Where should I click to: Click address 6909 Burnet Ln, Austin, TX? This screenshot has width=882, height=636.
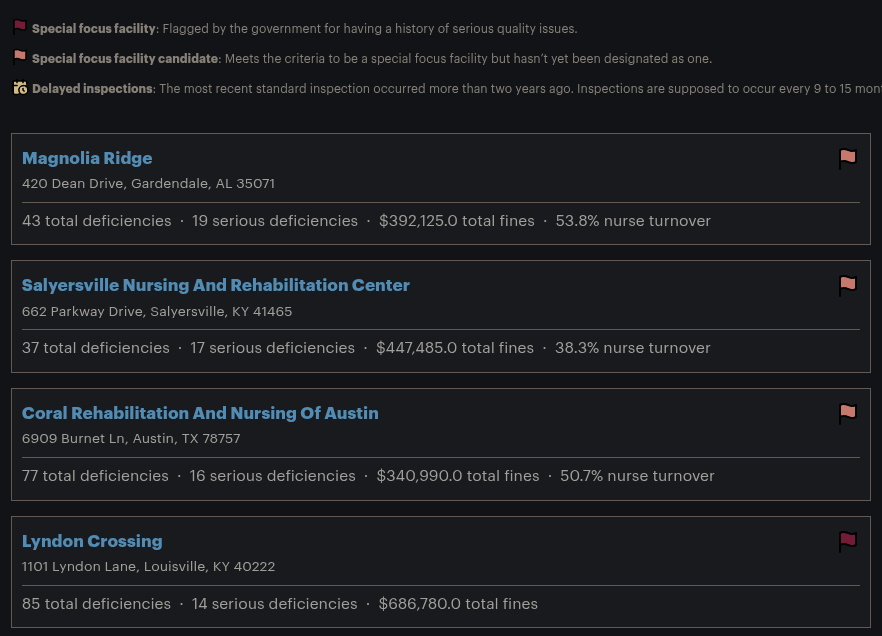click(131, 439)
